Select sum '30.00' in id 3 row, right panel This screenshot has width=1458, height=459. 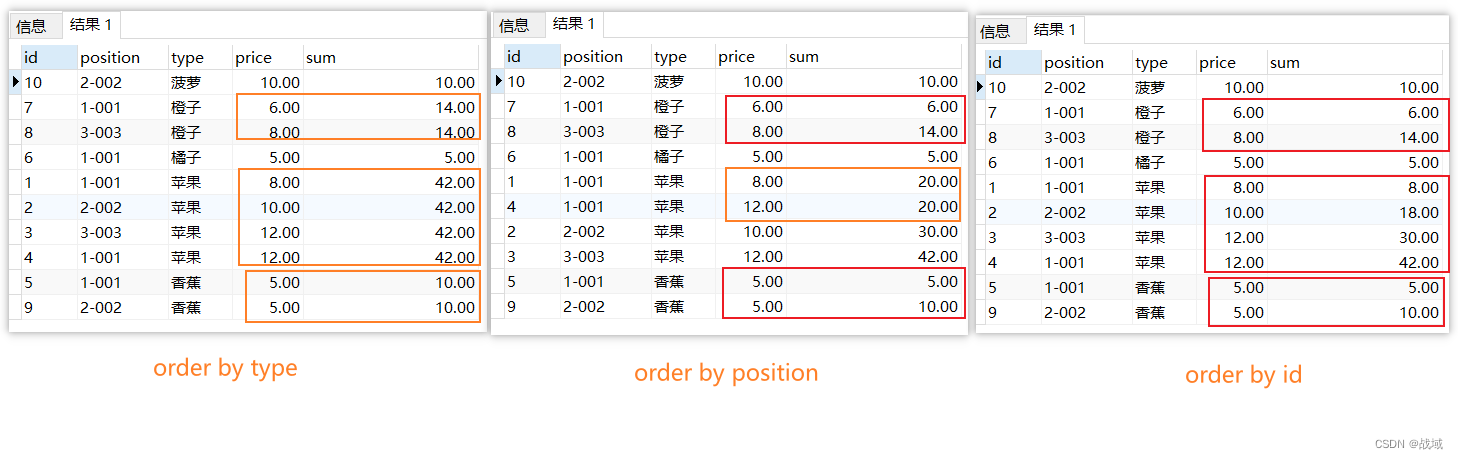(x=1356, y=238)
